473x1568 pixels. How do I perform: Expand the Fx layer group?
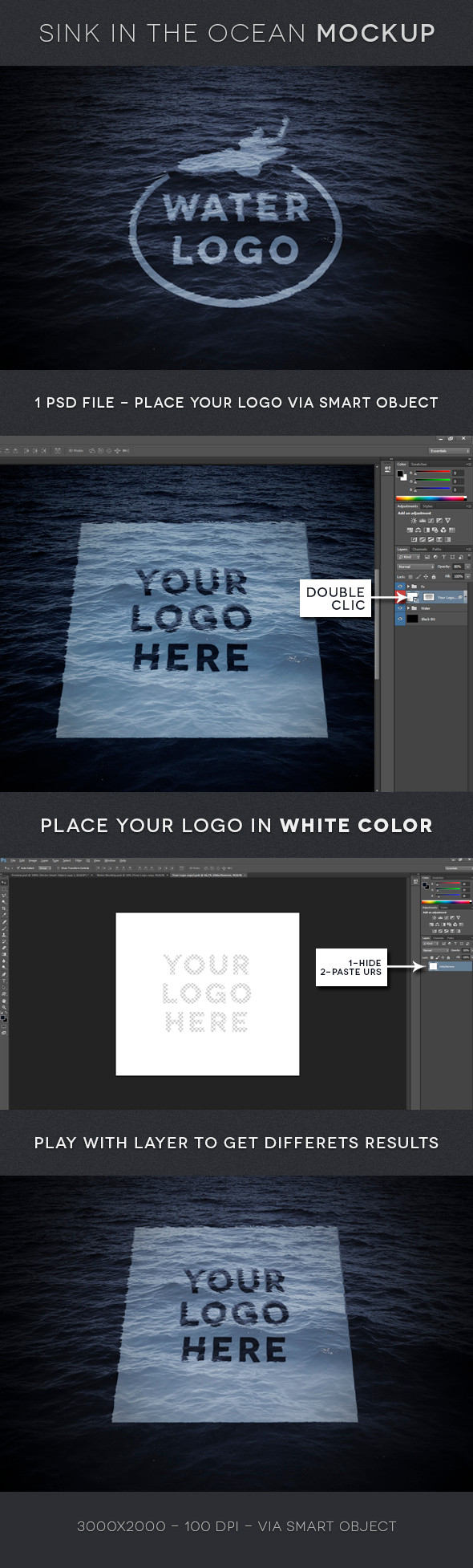pos(408,587)
